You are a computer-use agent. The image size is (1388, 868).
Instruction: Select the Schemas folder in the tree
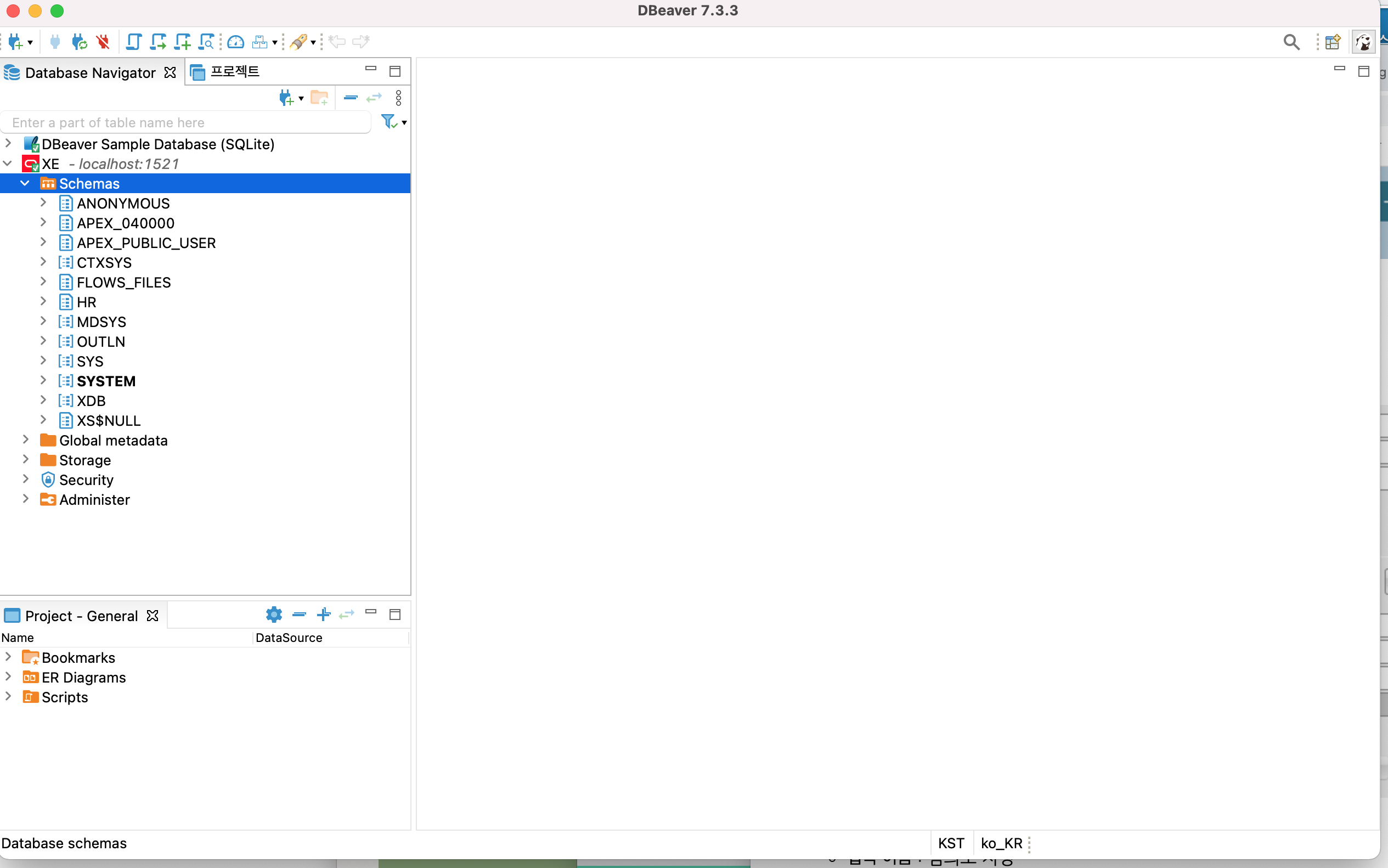point(89,184)
